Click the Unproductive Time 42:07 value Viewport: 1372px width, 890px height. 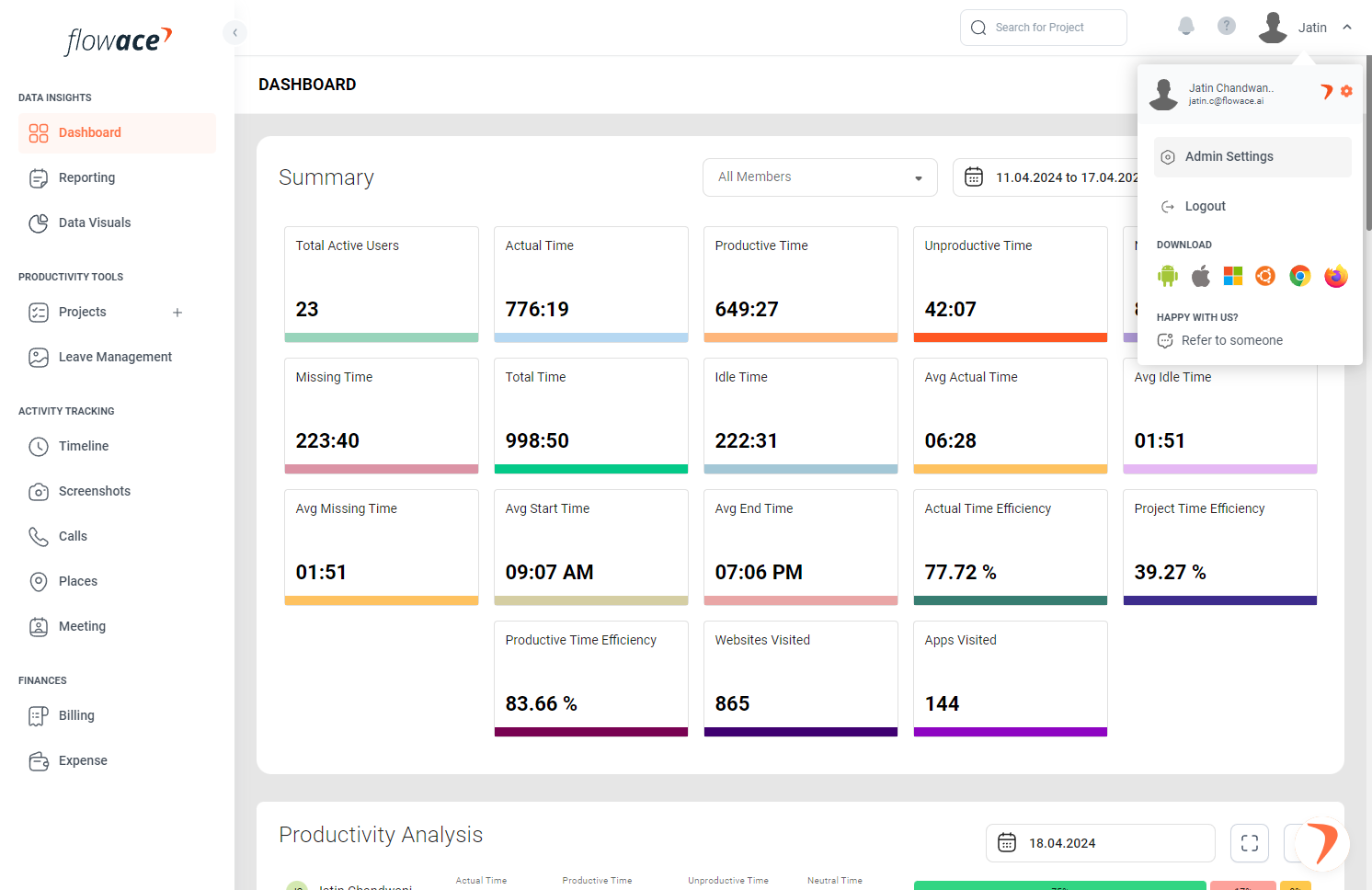point(951,310)
